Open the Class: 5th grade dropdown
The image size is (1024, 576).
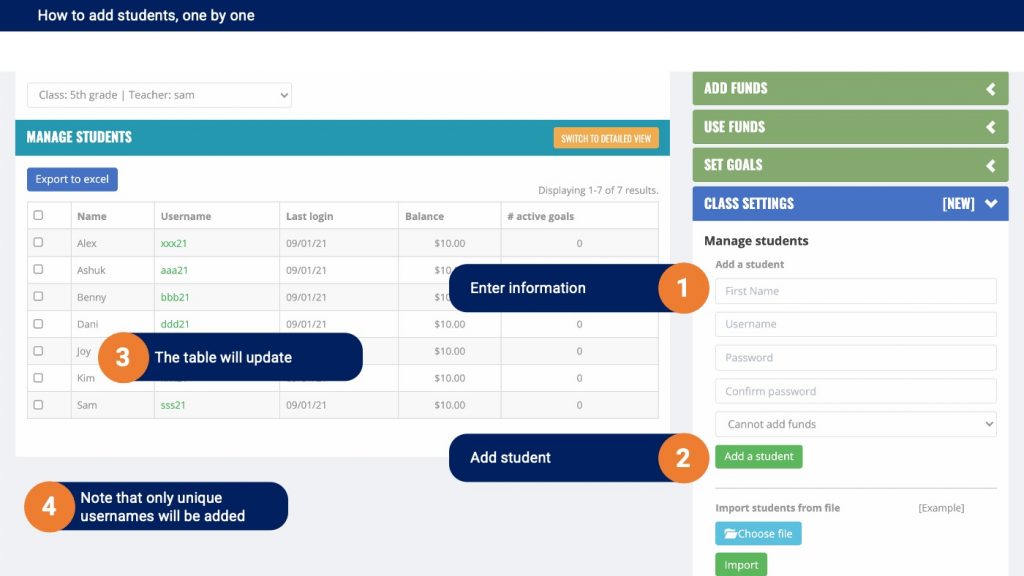coord(159,95)
